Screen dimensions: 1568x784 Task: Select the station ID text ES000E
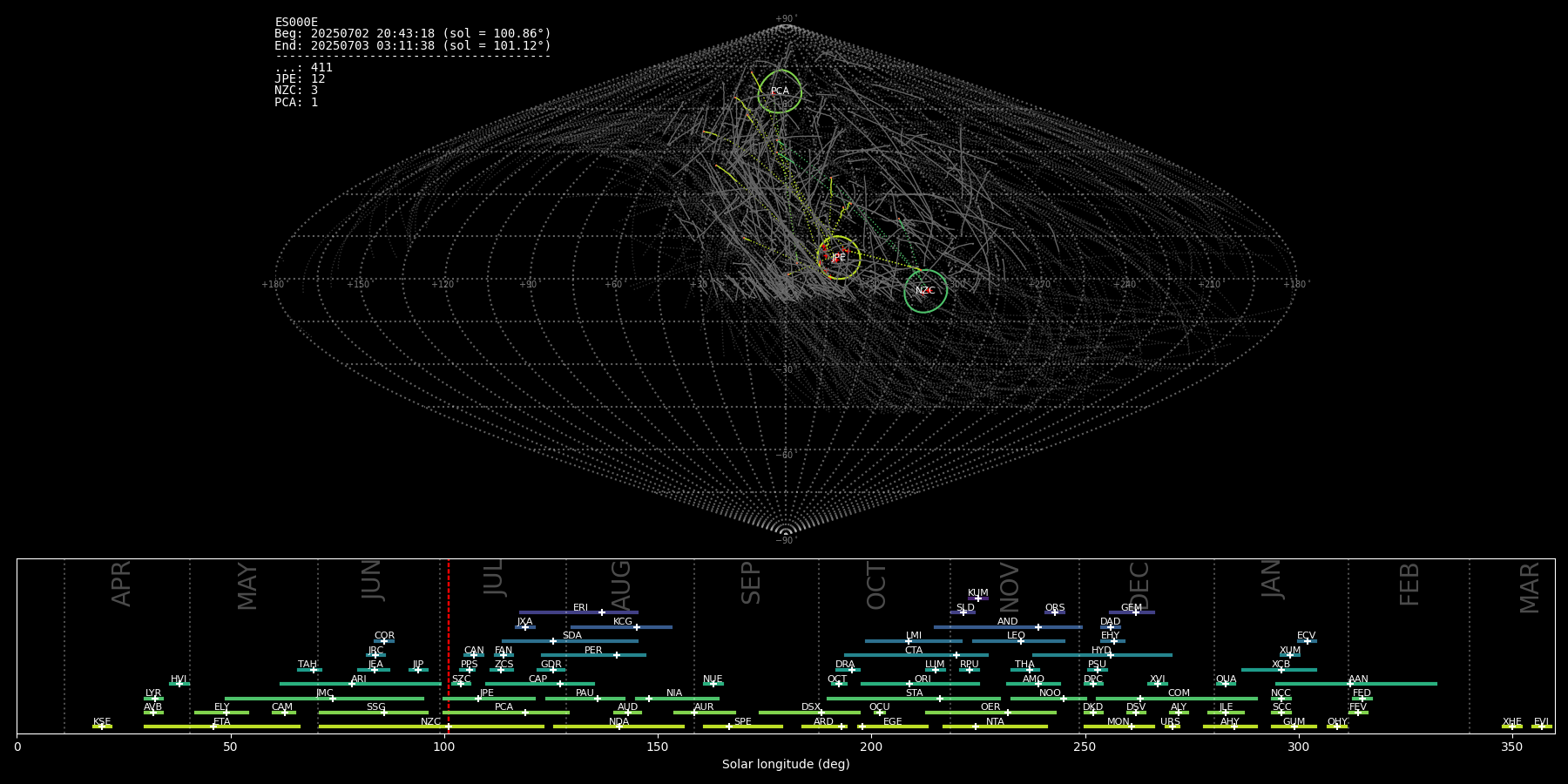tap(296, 23)
